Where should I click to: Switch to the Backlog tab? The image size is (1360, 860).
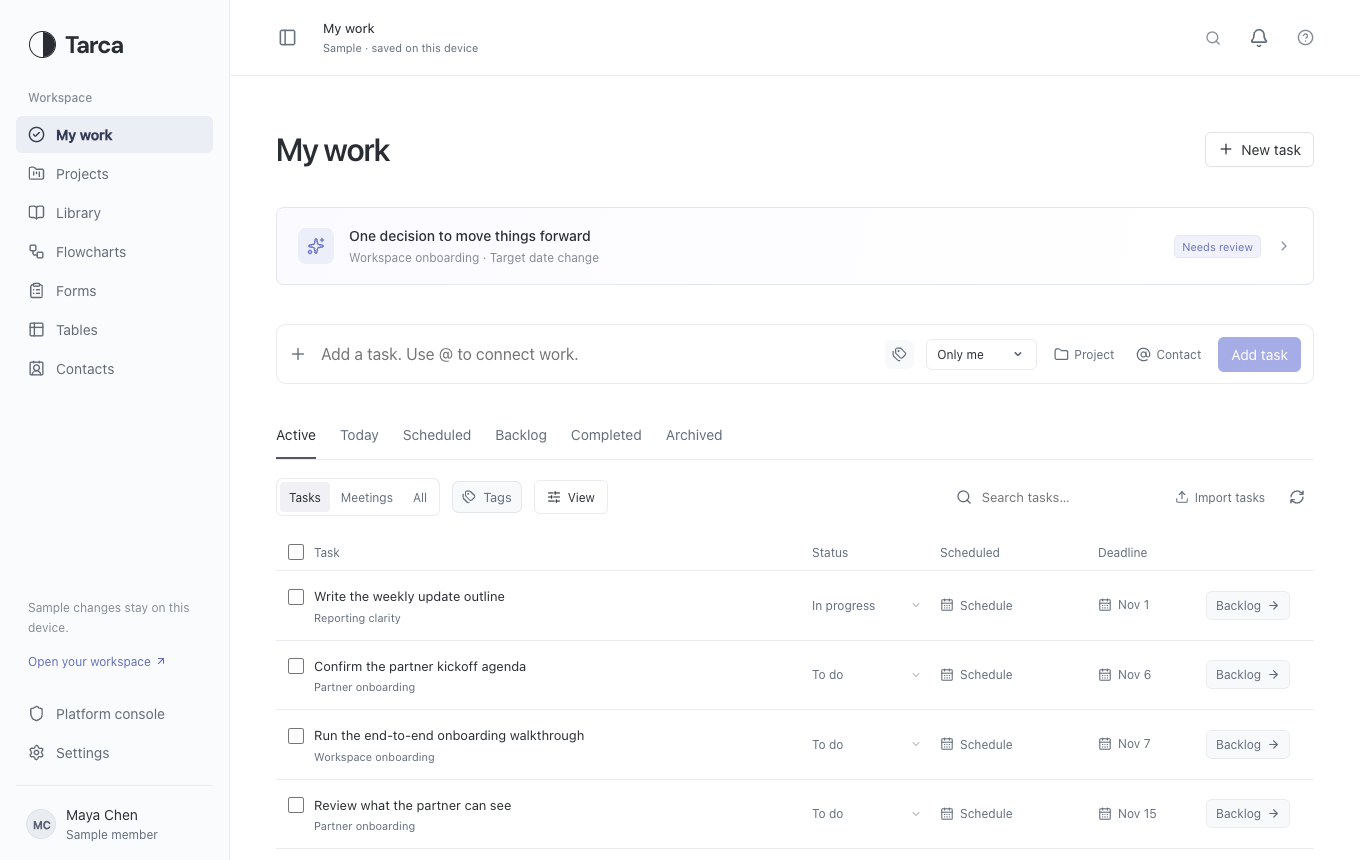click(521, 435)
